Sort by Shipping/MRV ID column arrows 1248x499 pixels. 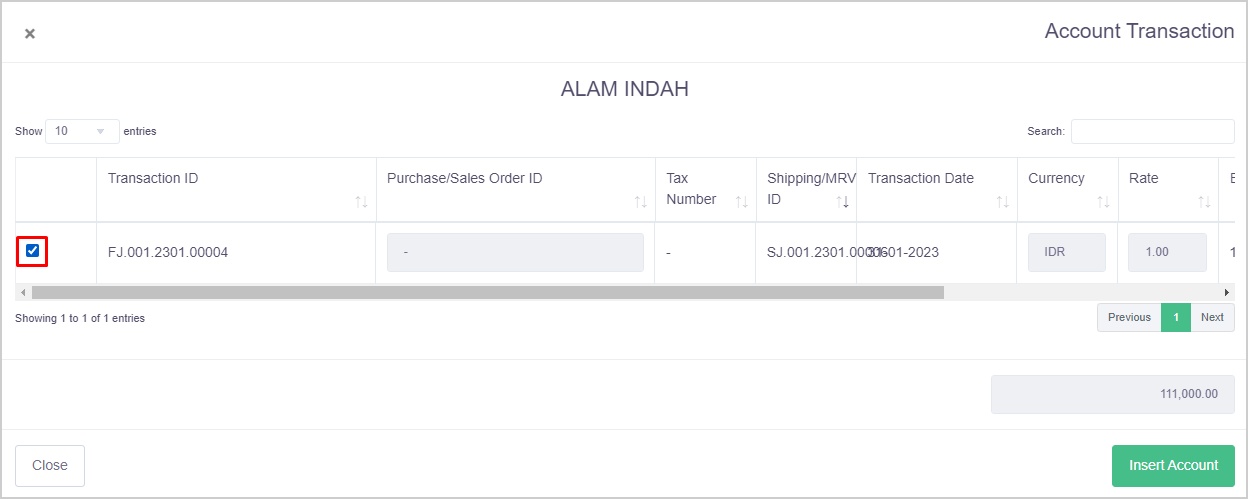pyautogui.click(x=842, y=202)
